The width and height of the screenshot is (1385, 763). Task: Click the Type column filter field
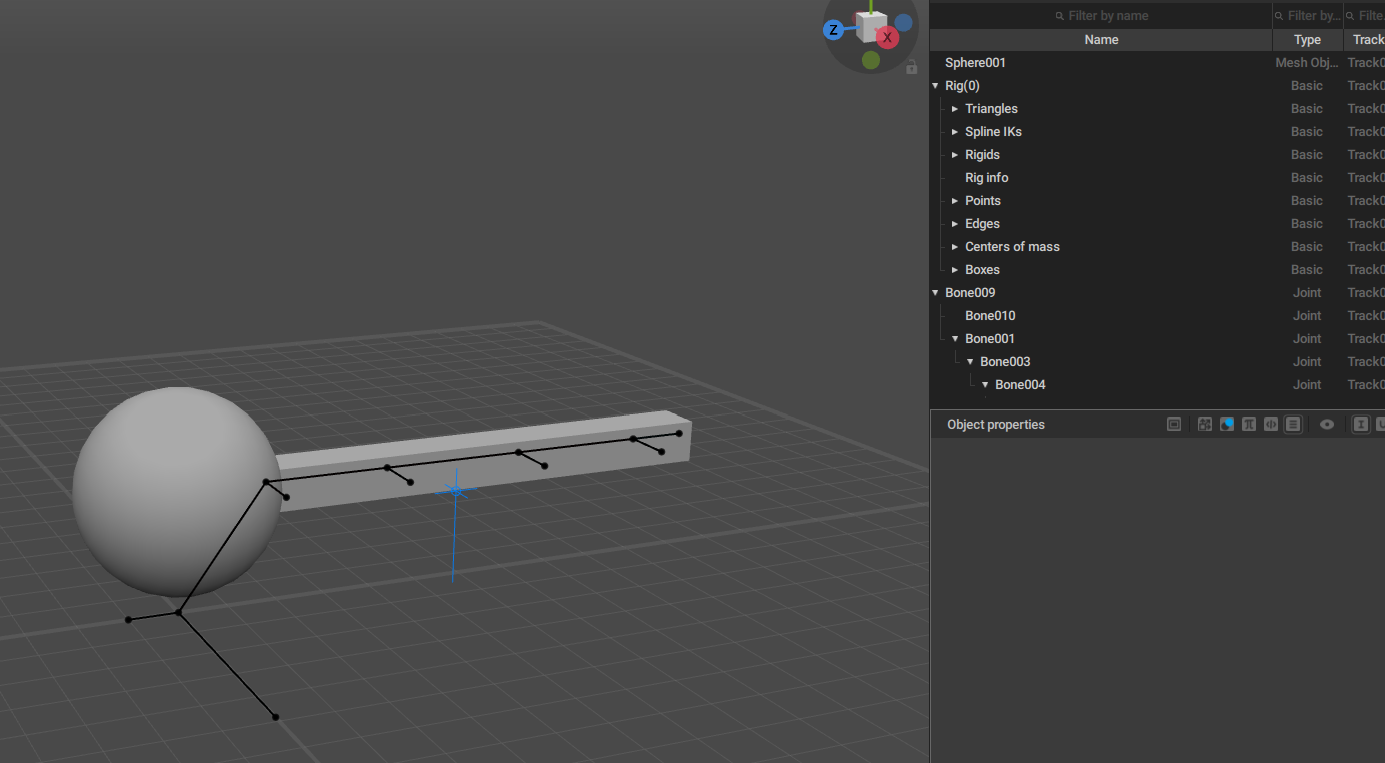tap(1308, 16)
